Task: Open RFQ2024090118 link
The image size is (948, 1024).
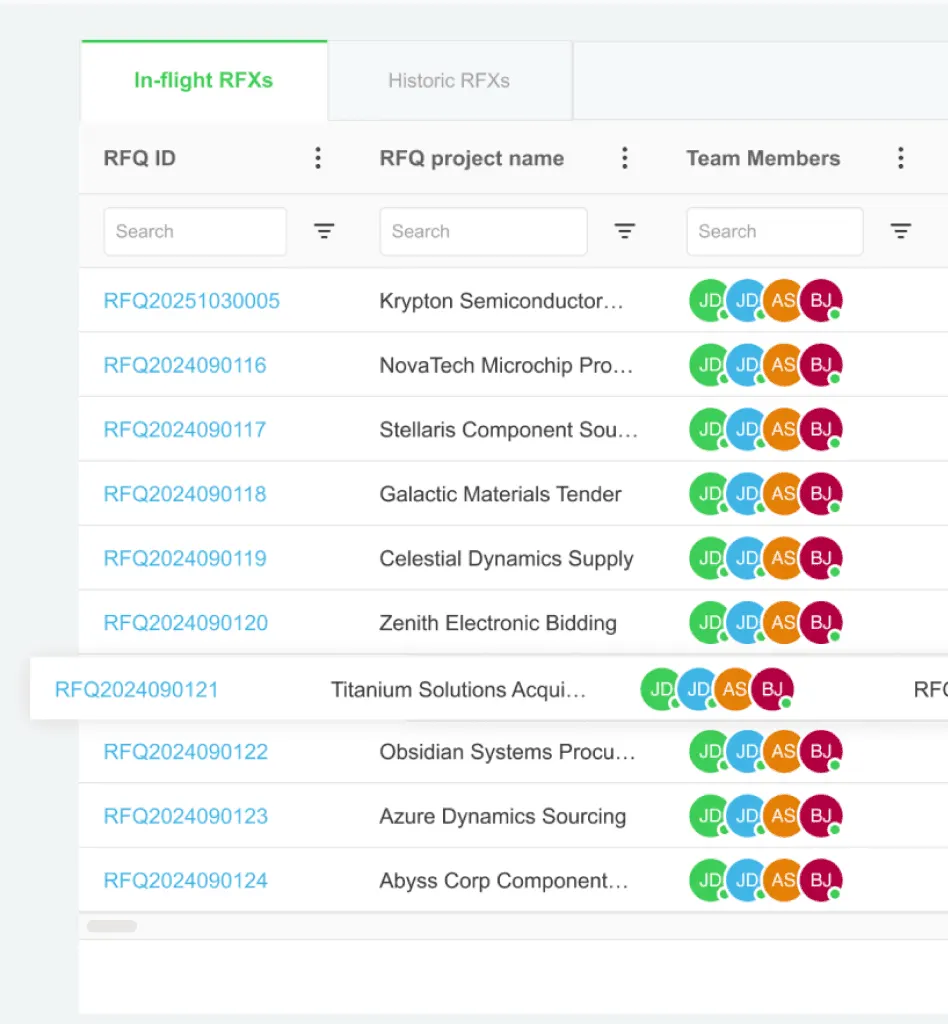Action: pyautogui.click(x=185, y=494)
